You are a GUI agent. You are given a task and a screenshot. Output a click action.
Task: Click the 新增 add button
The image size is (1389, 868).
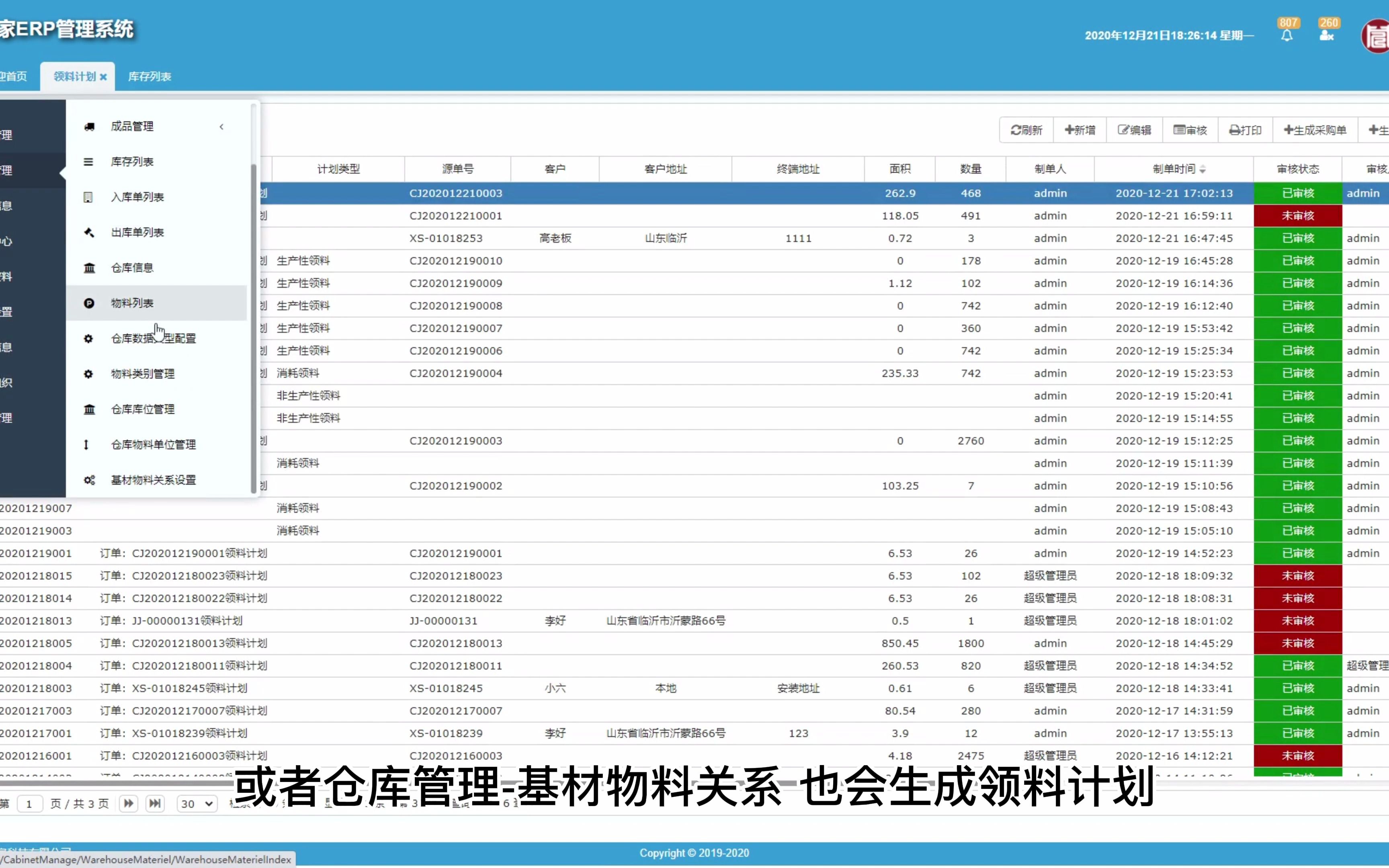1079,130
